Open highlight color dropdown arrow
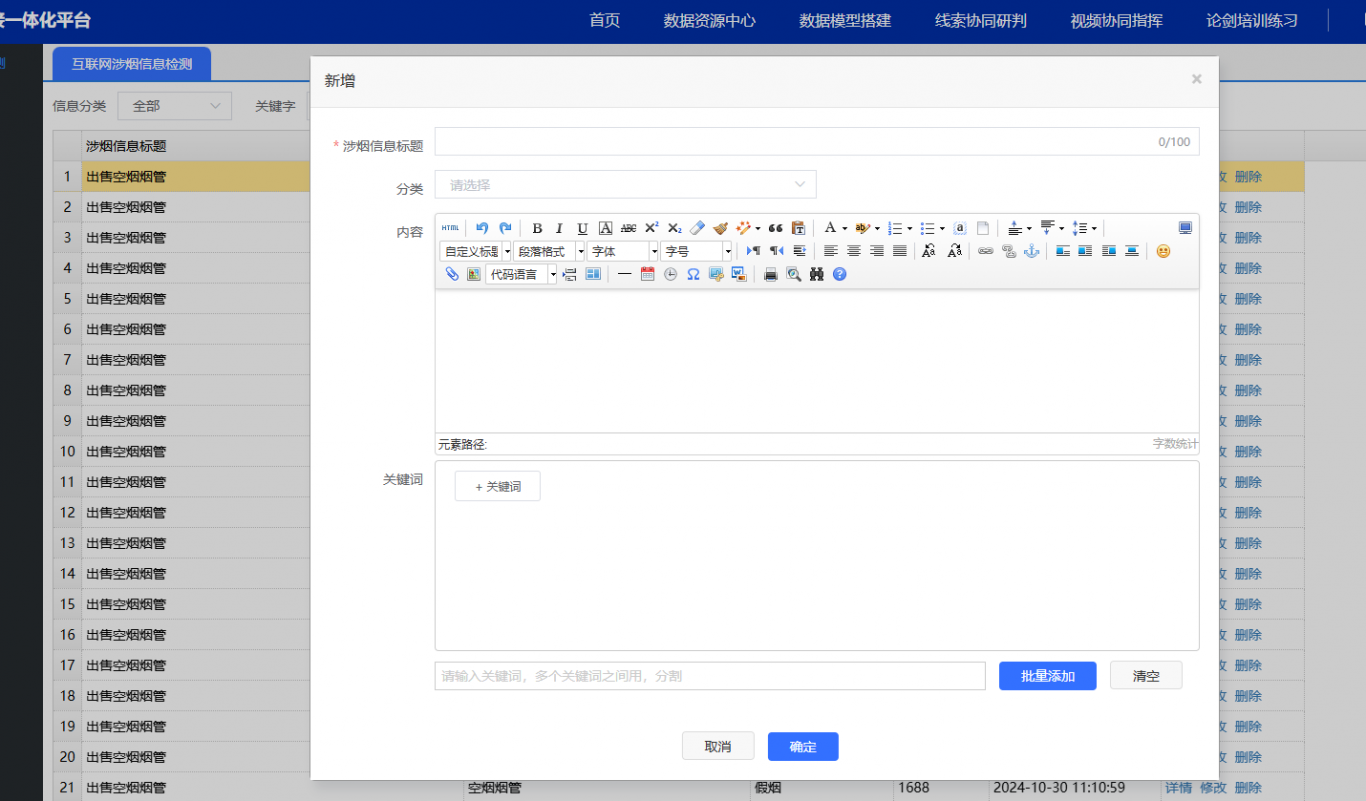Viewport: 1366px width, 801px height. pyautogui.click(x=877, y=229)
